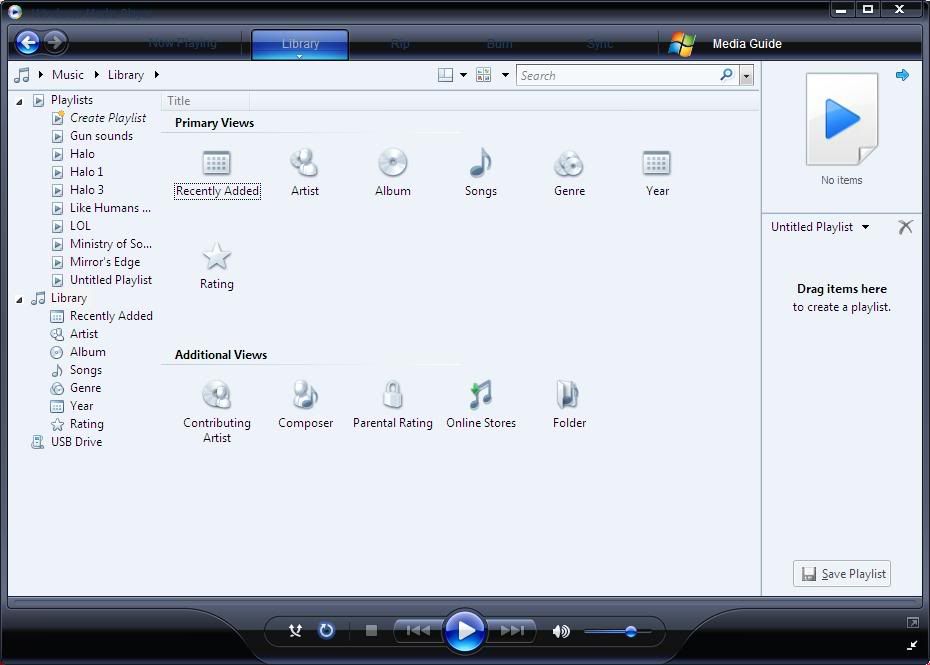
Task: Click the view options grid icon
Action: (483, 75)
